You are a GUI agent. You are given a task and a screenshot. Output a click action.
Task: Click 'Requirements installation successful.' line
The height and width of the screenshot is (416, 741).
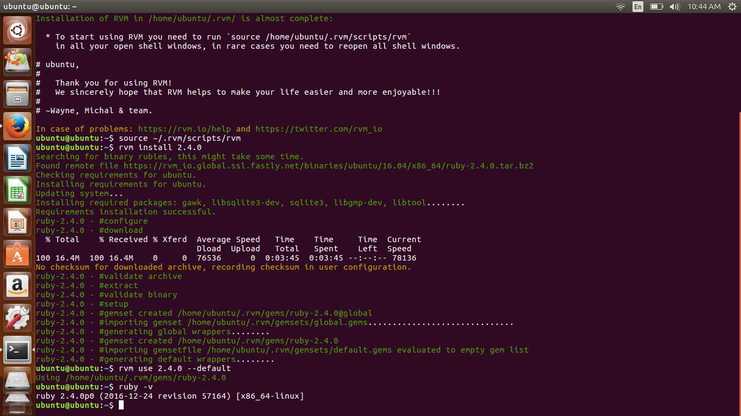(x=126, y=212)
